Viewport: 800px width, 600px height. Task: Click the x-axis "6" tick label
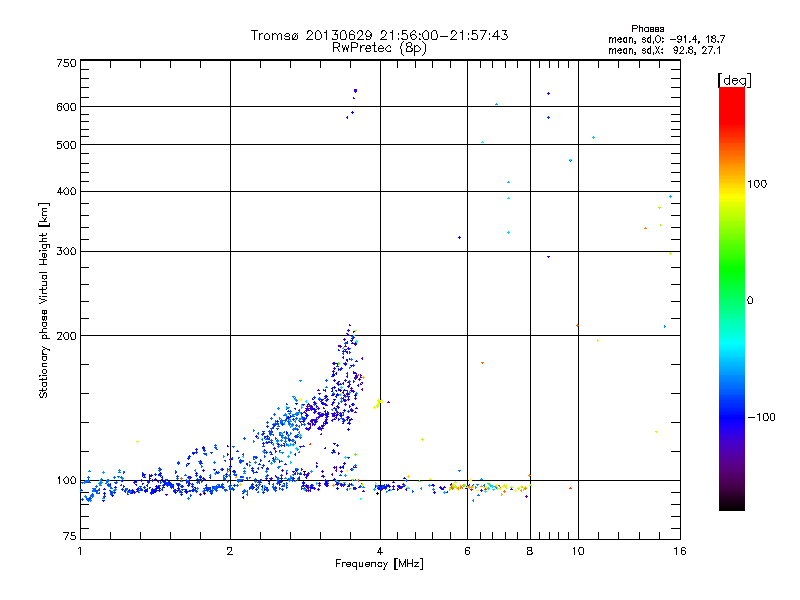click(x=467, y=551)
